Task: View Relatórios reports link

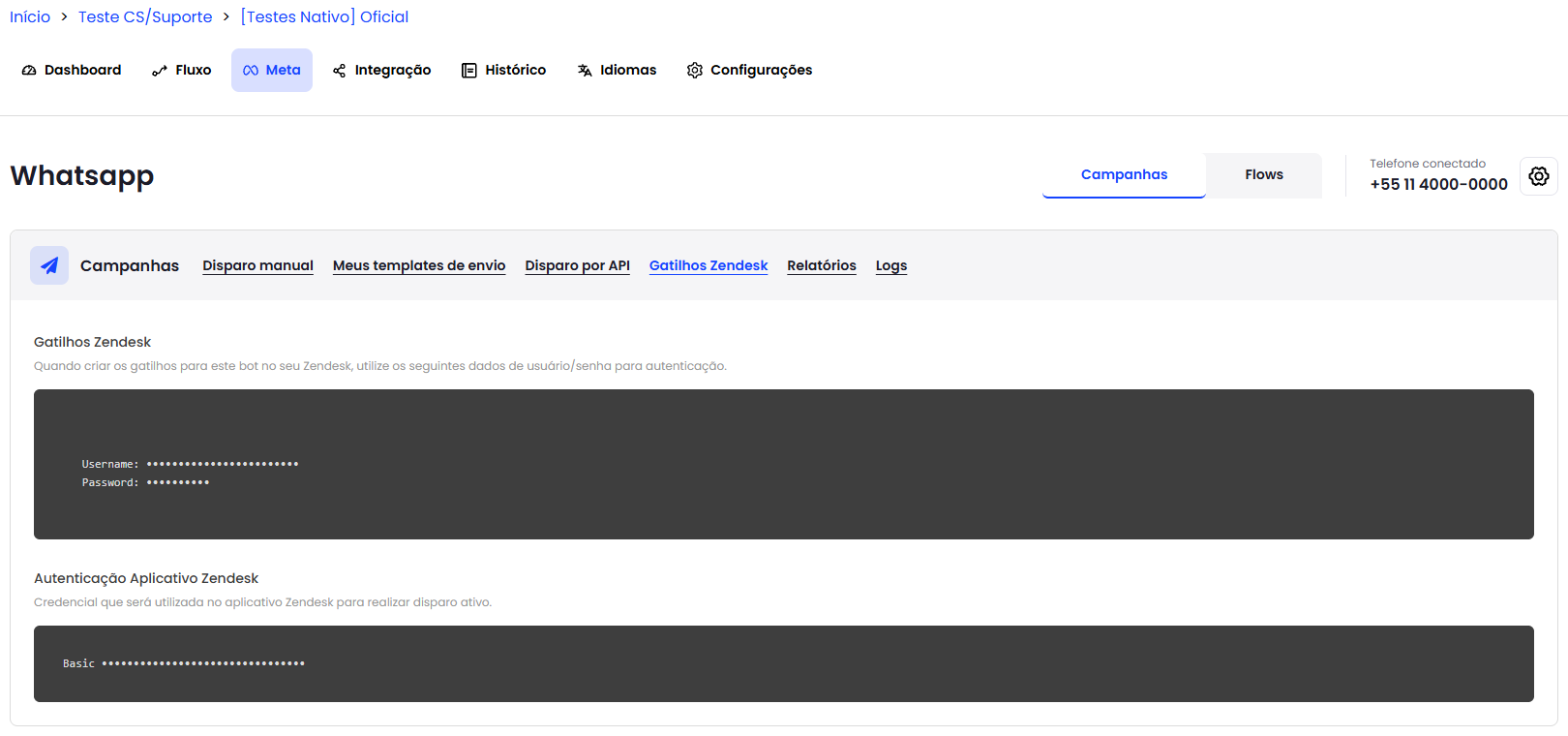Action: pos(822,265)
